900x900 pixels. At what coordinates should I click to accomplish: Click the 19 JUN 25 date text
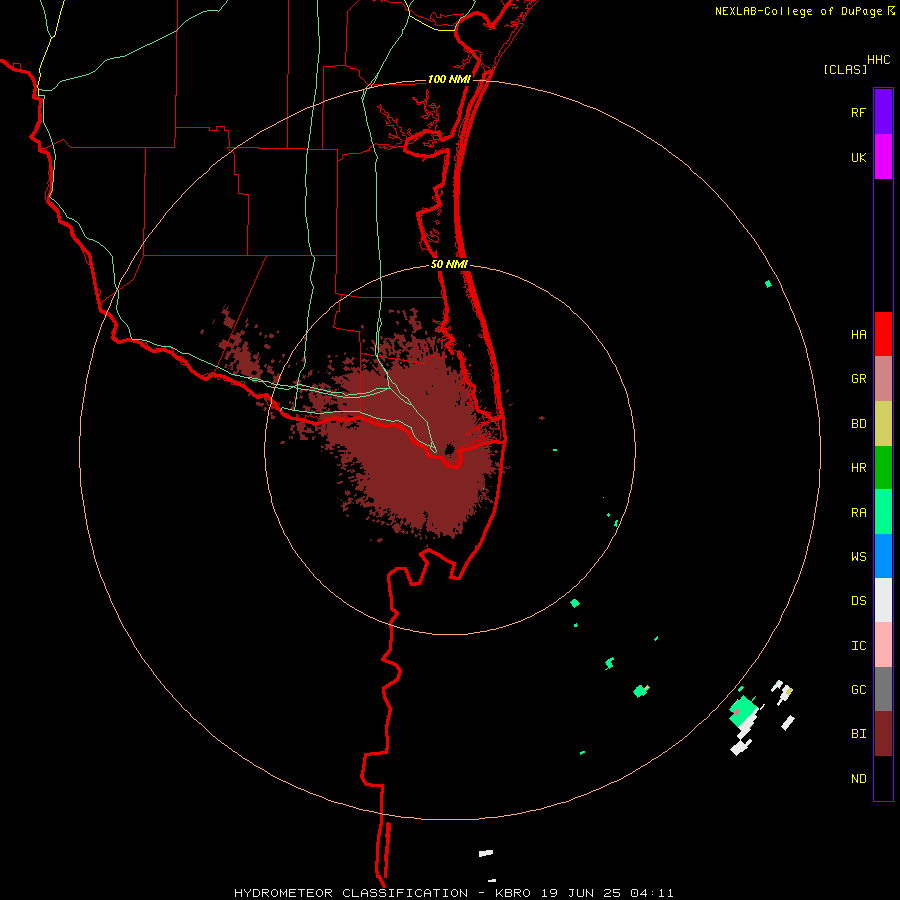click(x=582, y=893)
